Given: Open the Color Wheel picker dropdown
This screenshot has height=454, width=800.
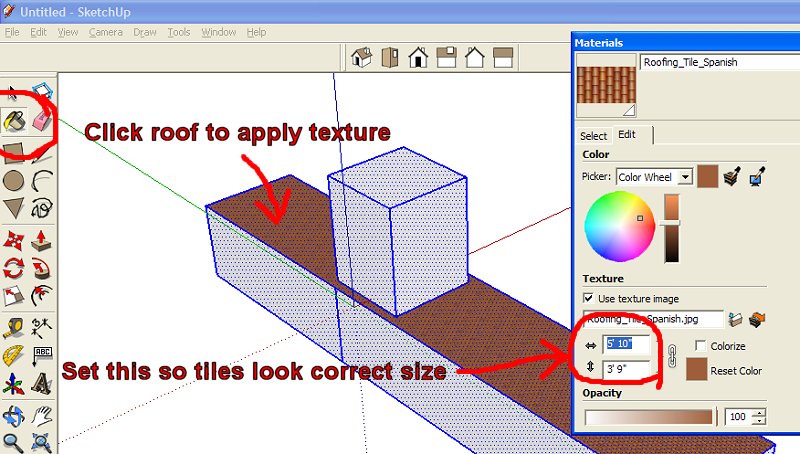Looking at the screenshot, I should tap(685, 177).
